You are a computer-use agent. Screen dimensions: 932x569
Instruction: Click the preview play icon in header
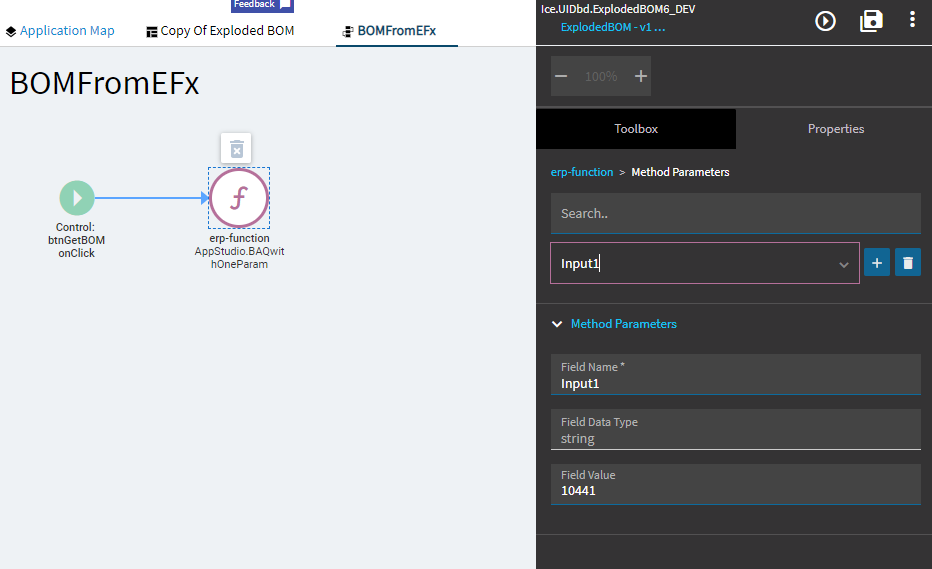[825, 21]
